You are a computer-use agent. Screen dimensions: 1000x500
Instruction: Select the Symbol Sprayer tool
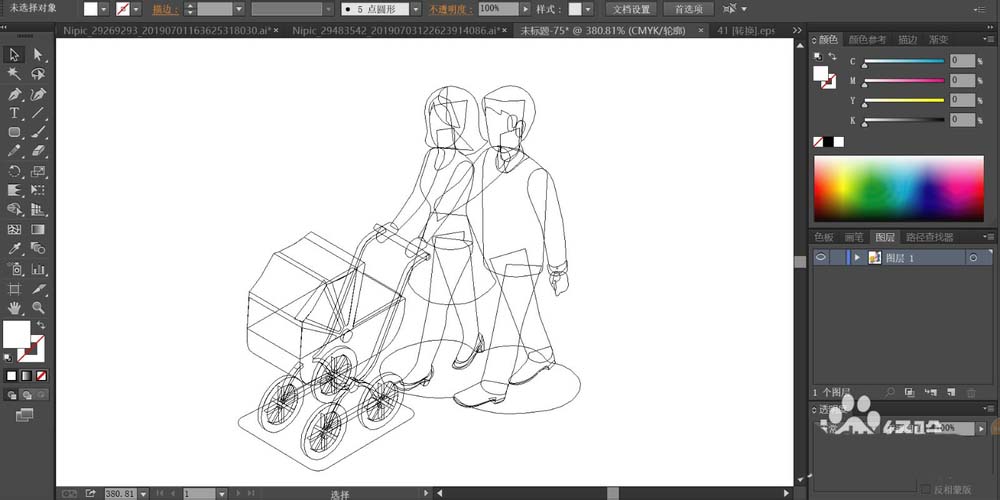14,268
